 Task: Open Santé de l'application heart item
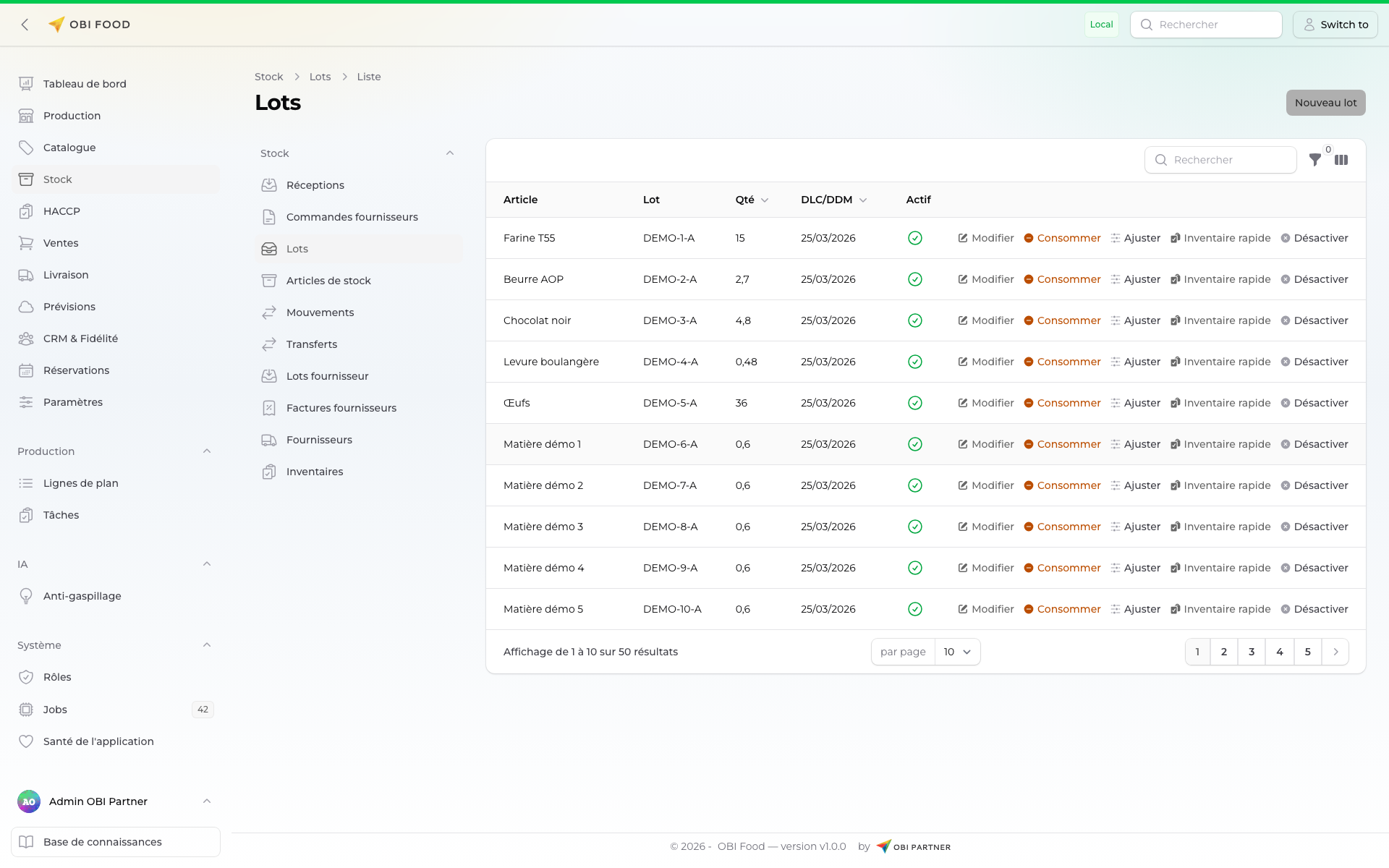tap(98, 741)
